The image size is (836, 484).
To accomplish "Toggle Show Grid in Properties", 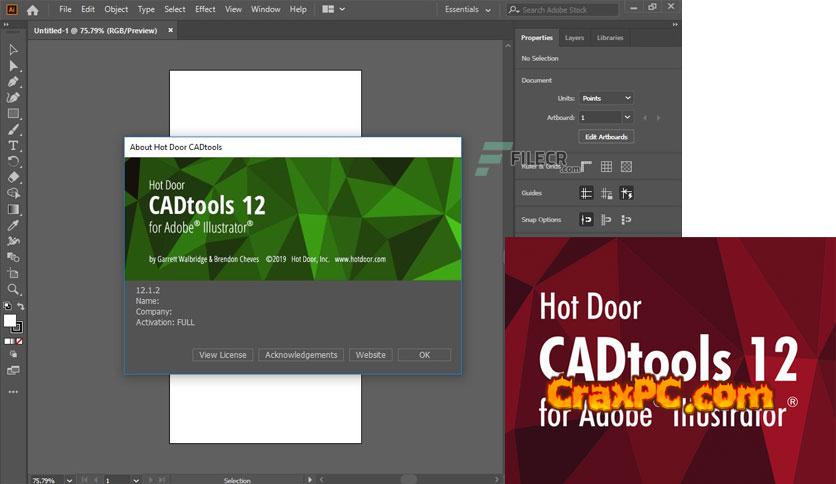I will pos(606,166).
